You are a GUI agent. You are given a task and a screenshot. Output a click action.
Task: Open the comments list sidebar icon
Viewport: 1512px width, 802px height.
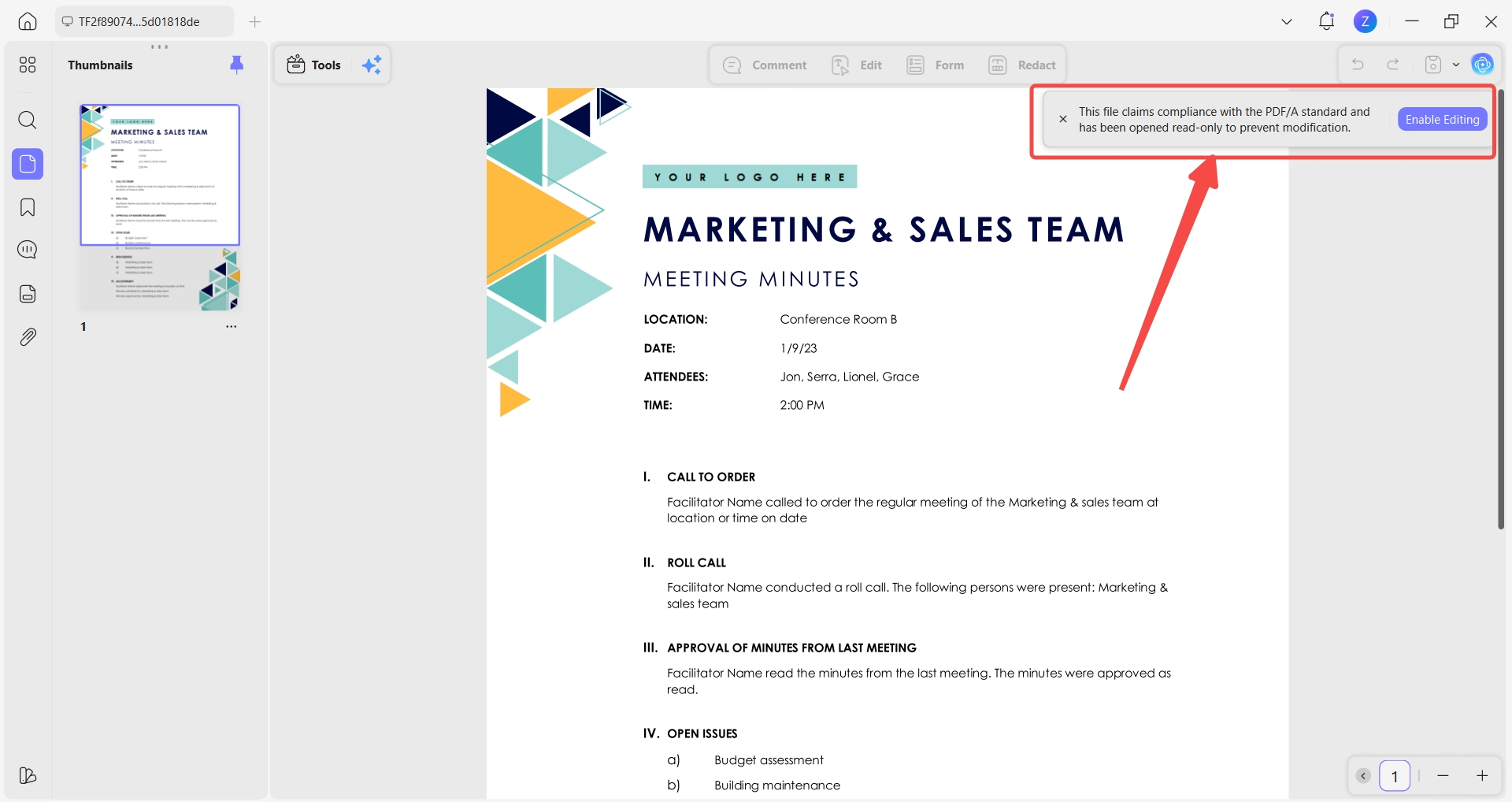pos(28,250)
